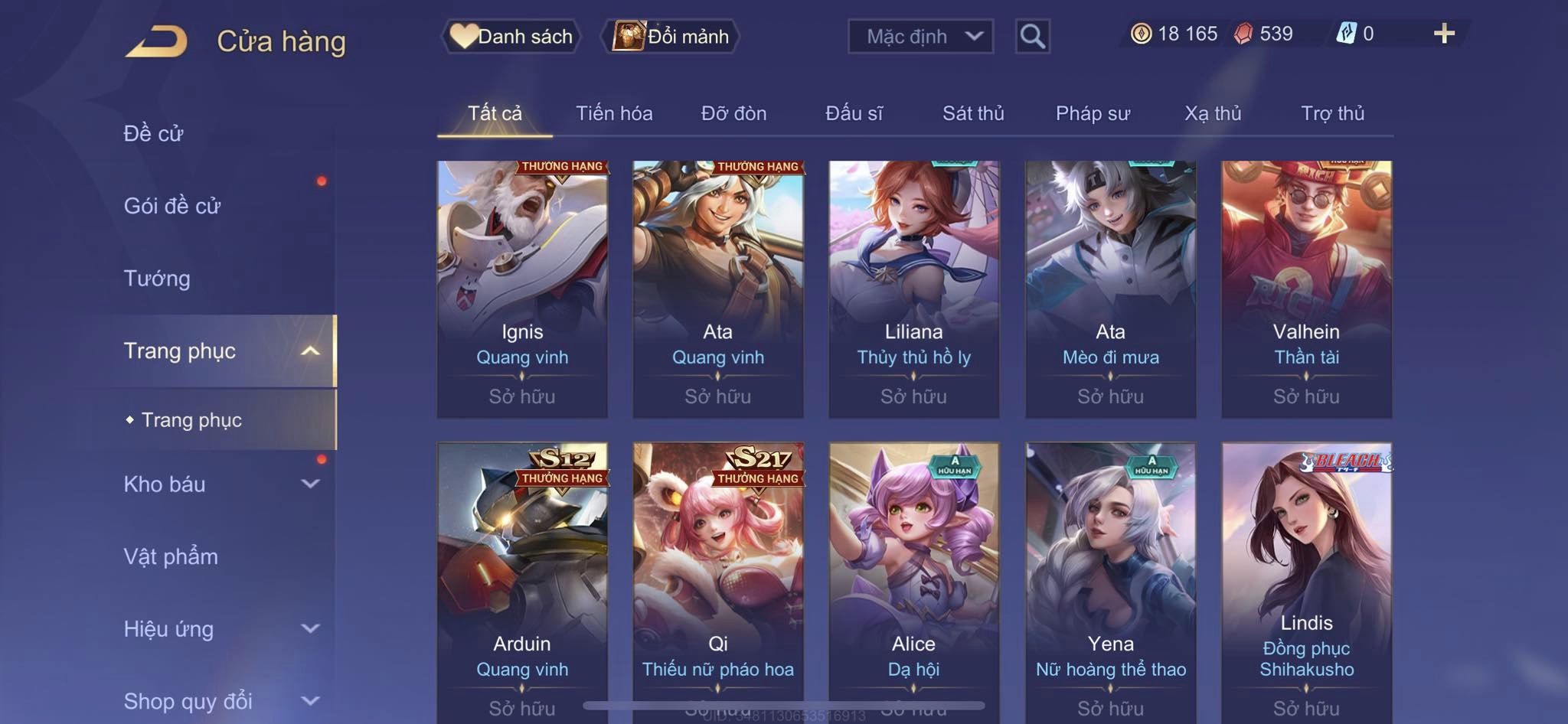Open the Mặc định sort dropdown
Viewport: 1568px width, 724px height.
920,36
